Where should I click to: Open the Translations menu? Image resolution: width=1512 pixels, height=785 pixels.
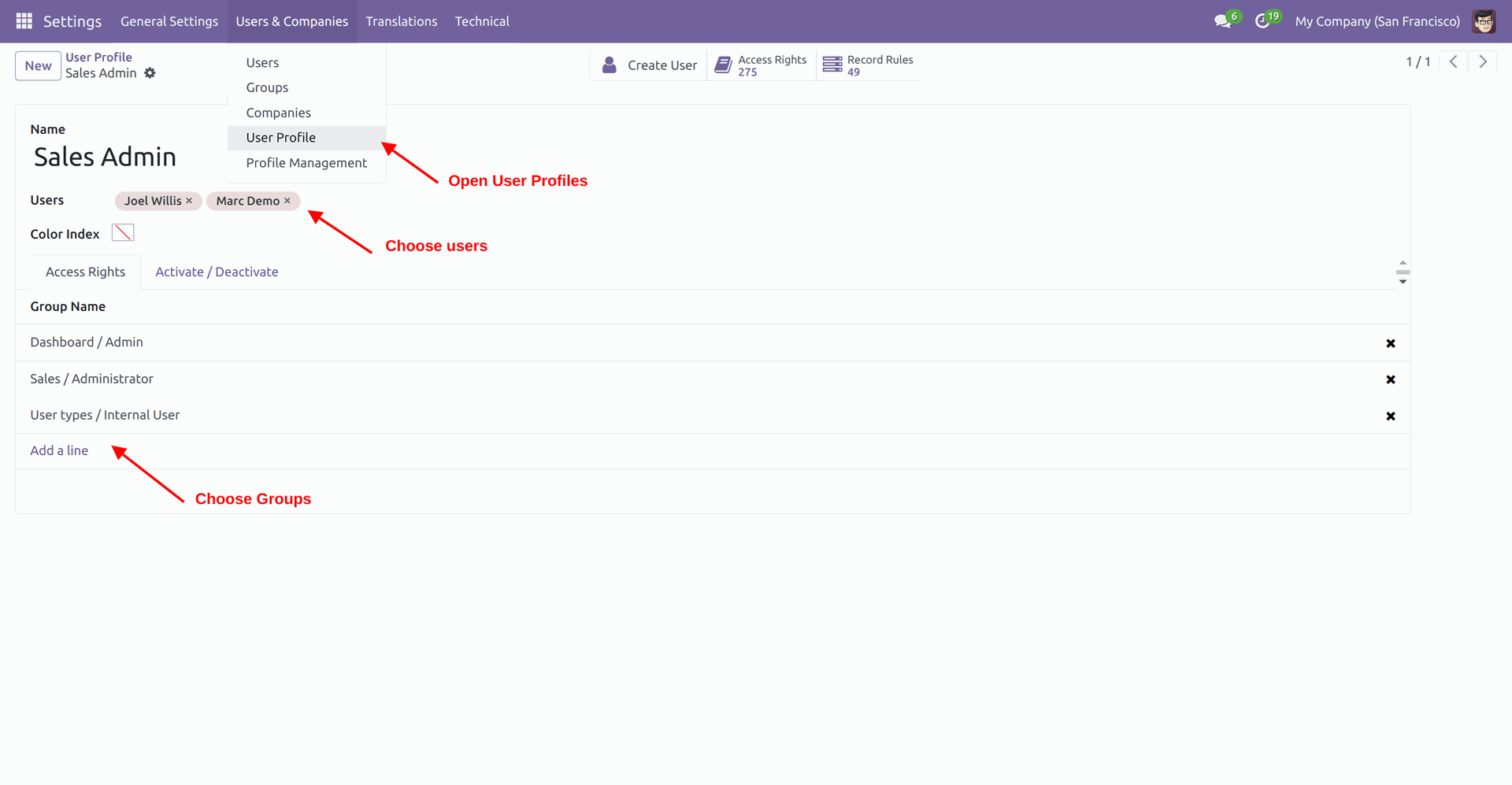(x=401, y=21)
